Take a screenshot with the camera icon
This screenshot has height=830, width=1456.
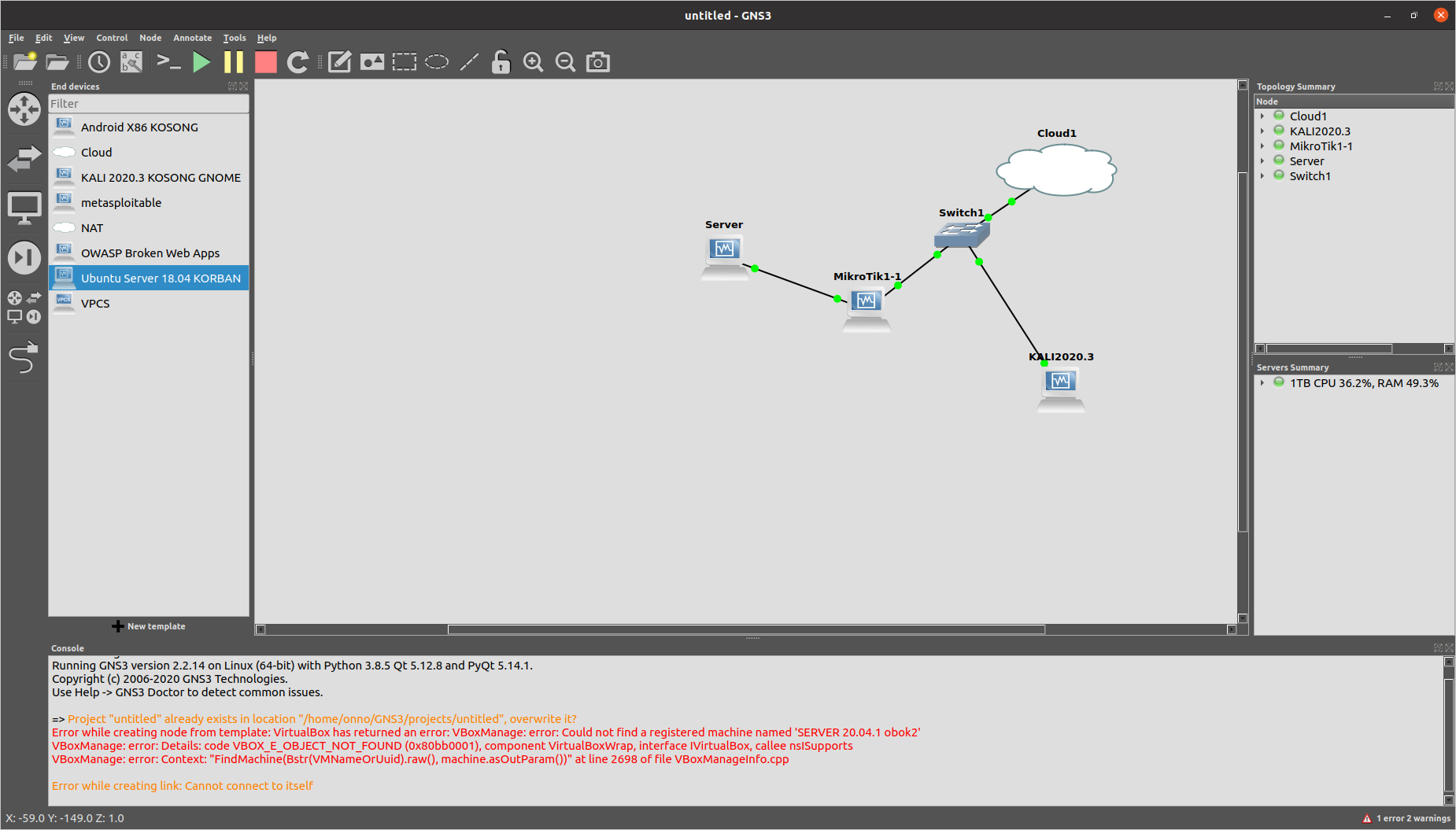click(598, 62)
